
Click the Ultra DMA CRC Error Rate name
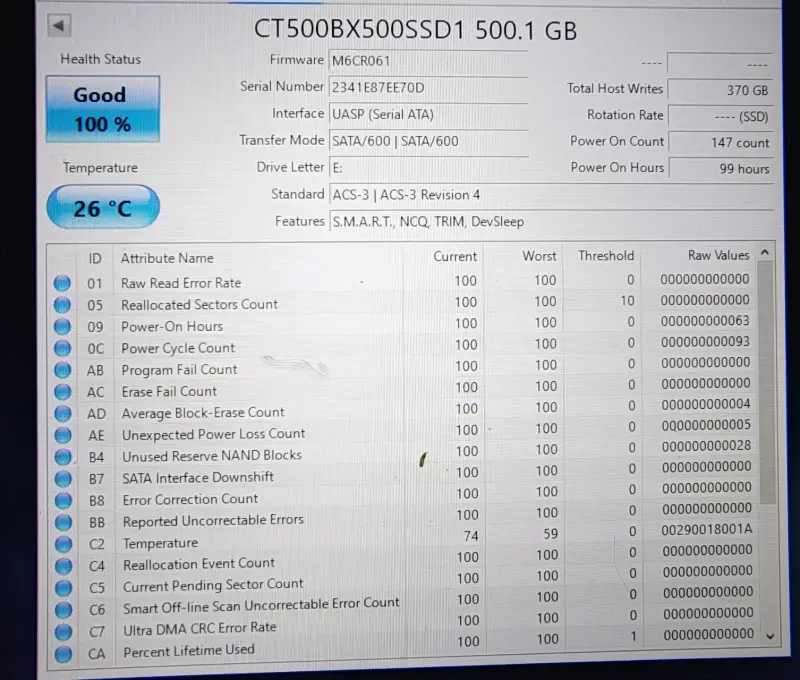point(200,628)
